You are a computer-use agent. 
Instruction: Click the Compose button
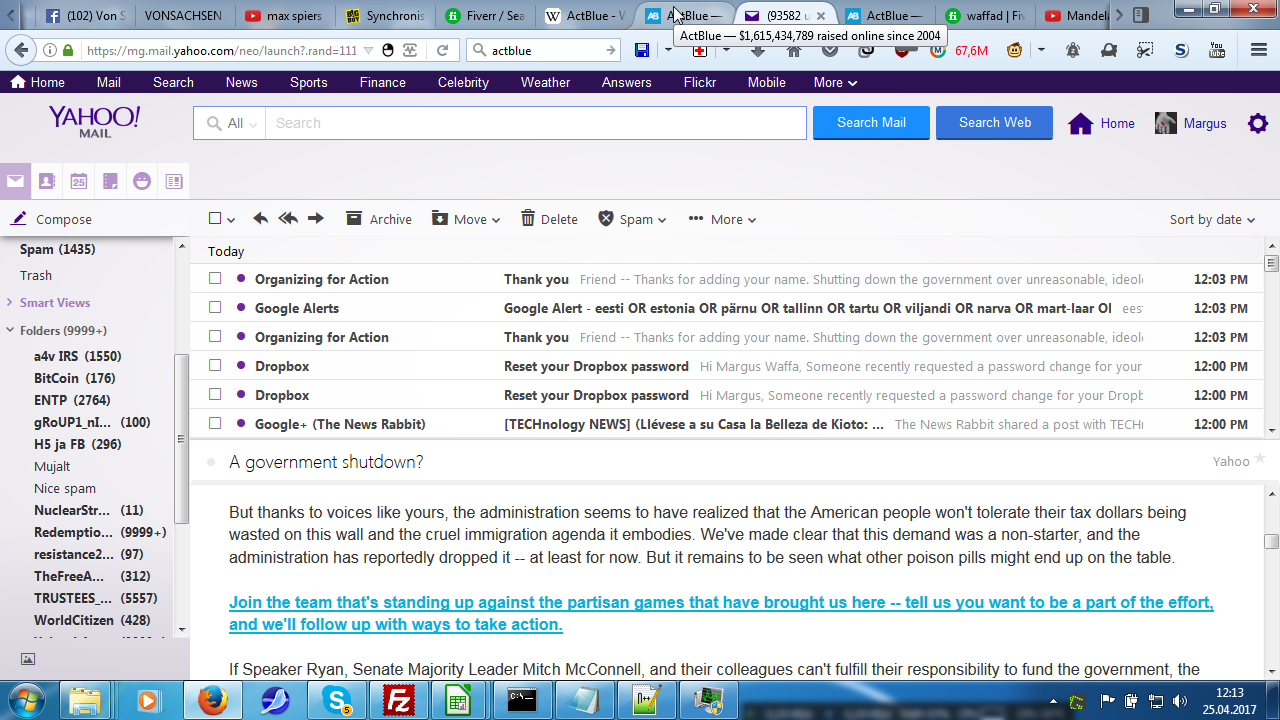52,219
